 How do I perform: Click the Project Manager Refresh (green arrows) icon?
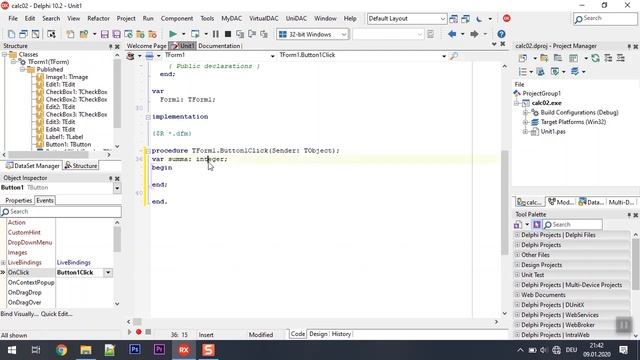(x=596, y=58)
